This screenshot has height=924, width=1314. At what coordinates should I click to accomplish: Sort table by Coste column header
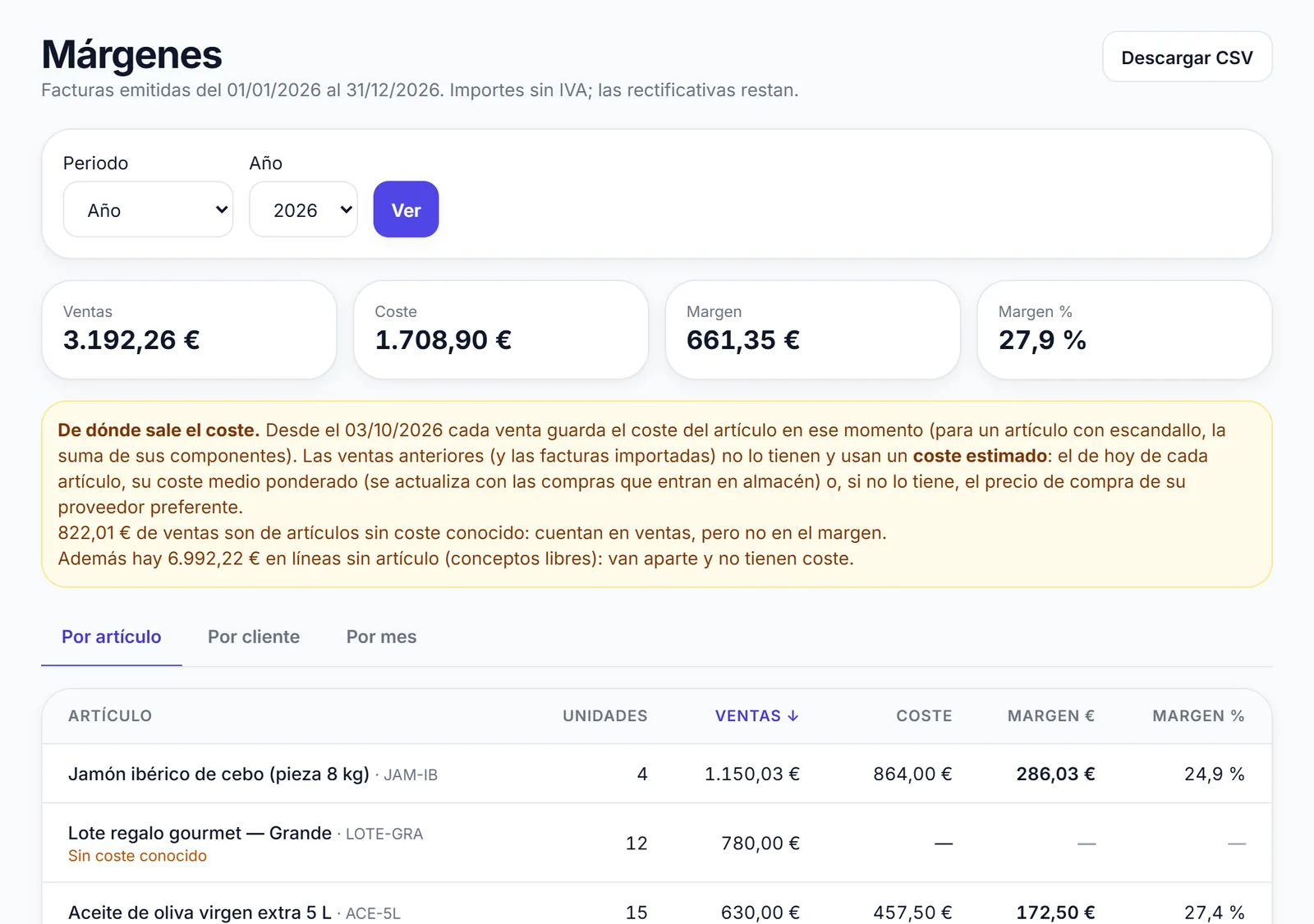pyautogui.click(x=924, y=715)
